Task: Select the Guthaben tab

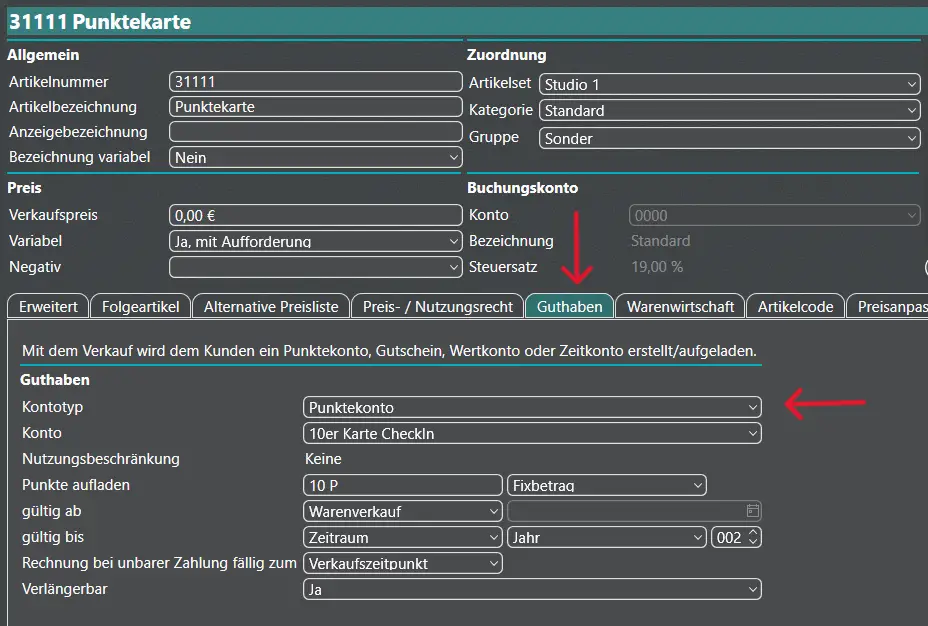Action: 569,306
